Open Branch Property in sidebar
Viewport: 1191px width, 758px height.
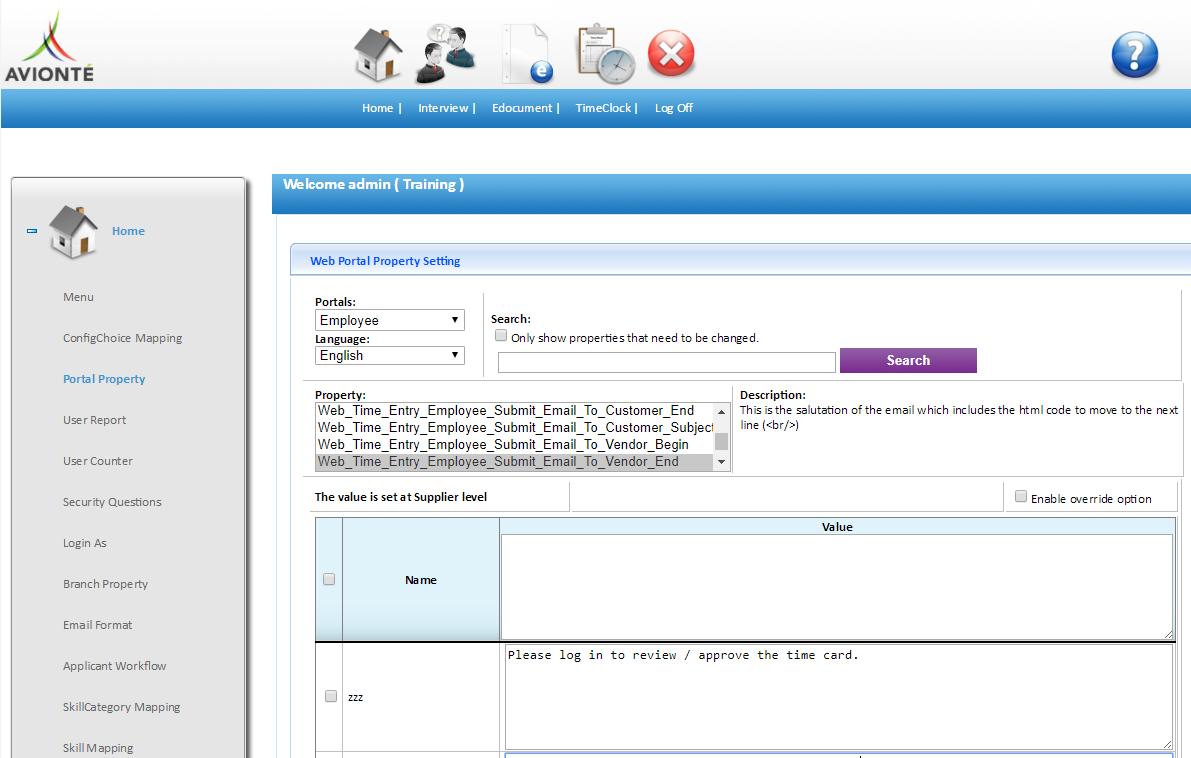click(105, 584)
